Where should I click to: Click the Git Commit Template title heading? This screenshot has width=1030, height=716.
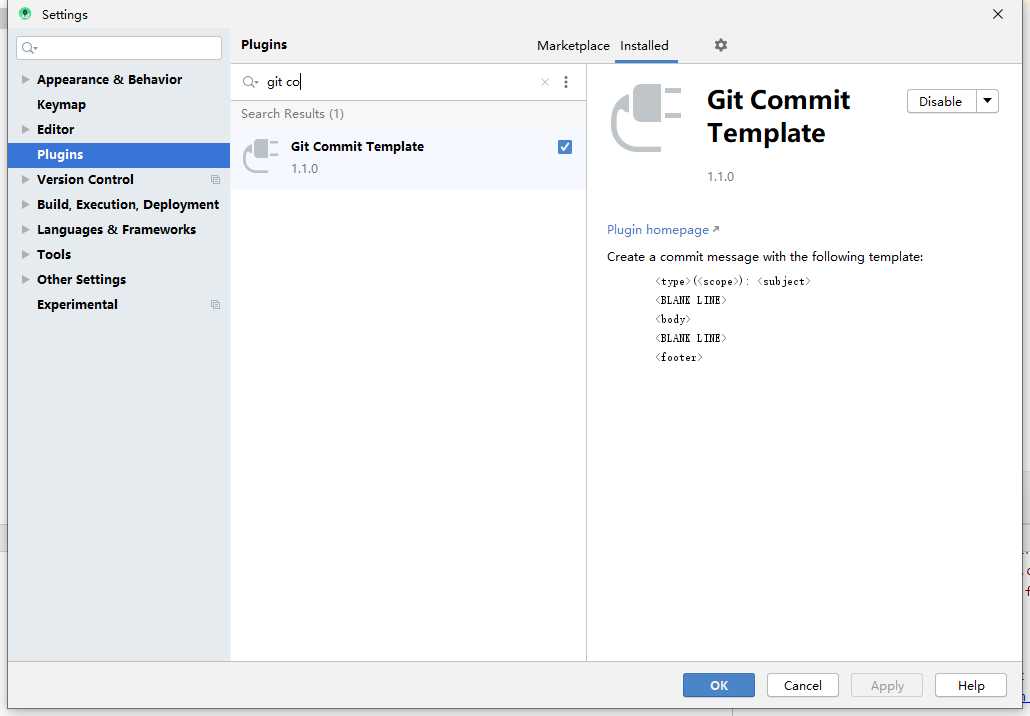pyautogui.click(x=778, y=116)
